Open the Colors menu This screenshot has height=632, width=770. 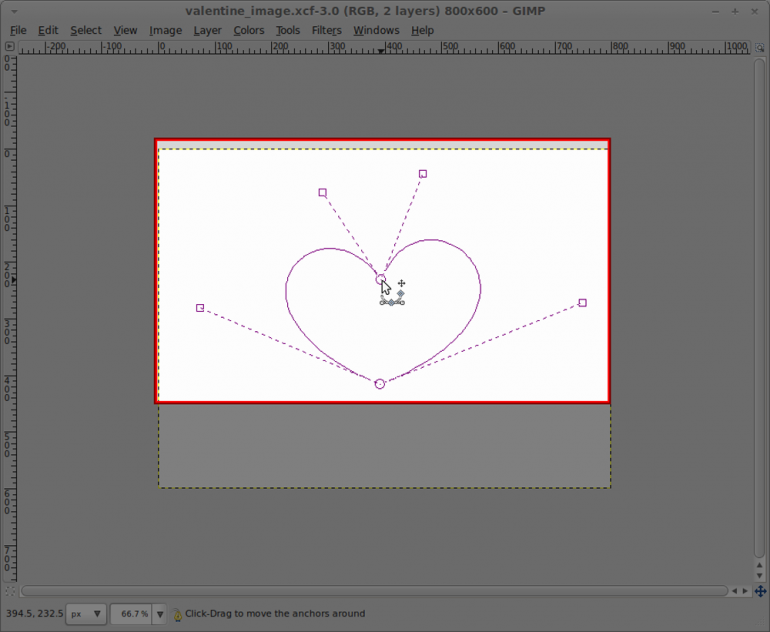248,30
